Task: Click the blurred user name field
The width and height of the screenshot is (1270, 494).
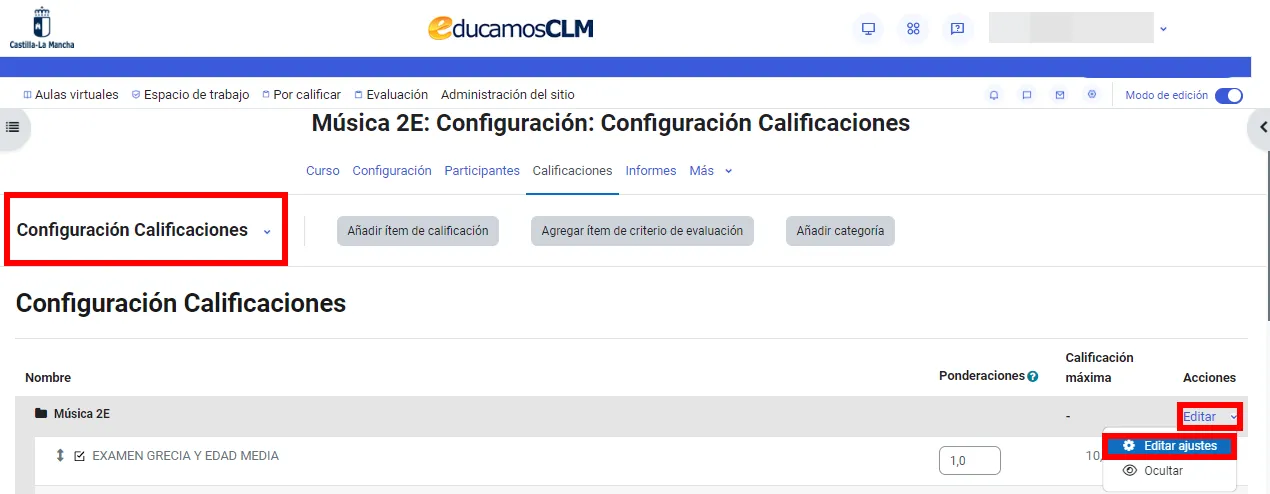Action: [1071, 28]
